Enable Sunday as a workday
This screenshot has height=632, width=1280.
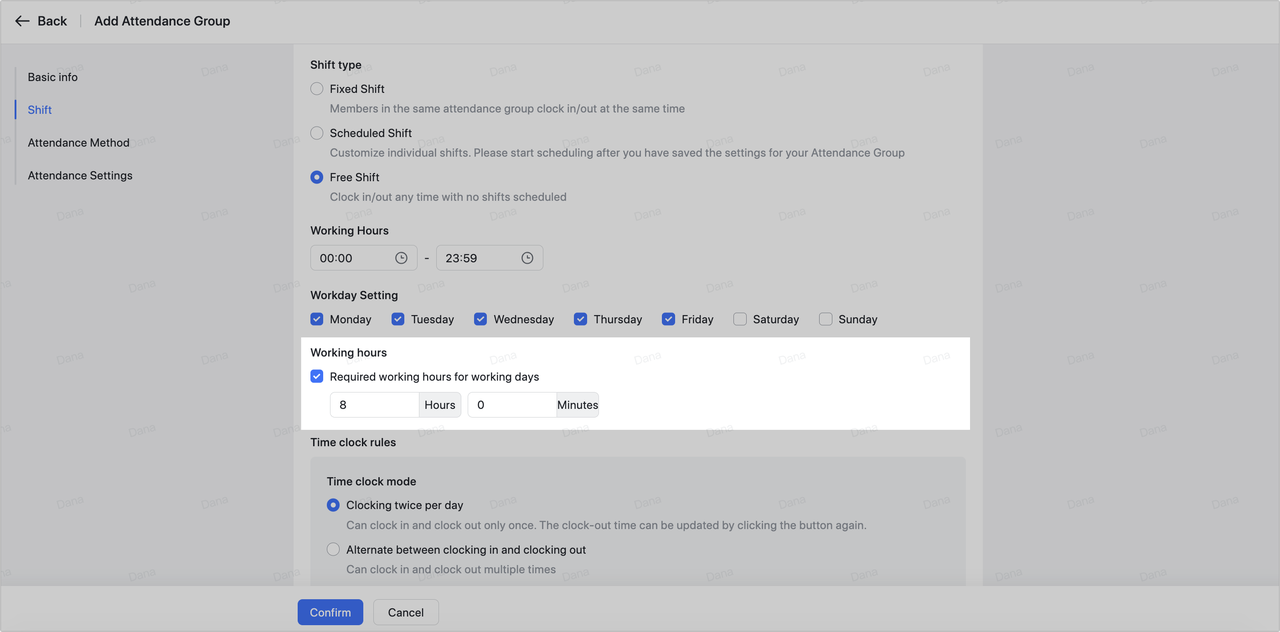(x=826, y=319)
